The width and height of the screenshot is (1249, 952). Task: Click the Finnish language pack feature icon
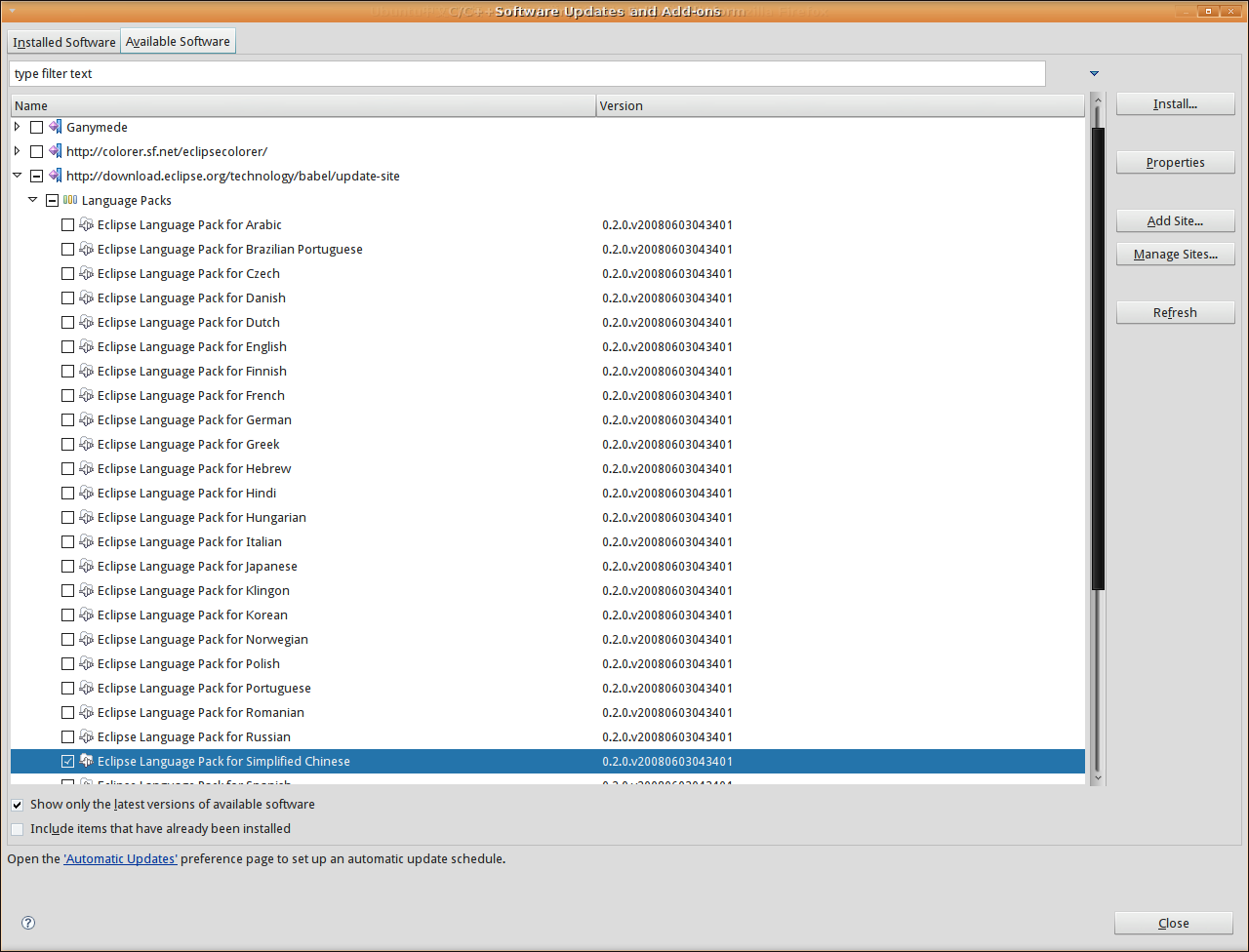(87, 371)
